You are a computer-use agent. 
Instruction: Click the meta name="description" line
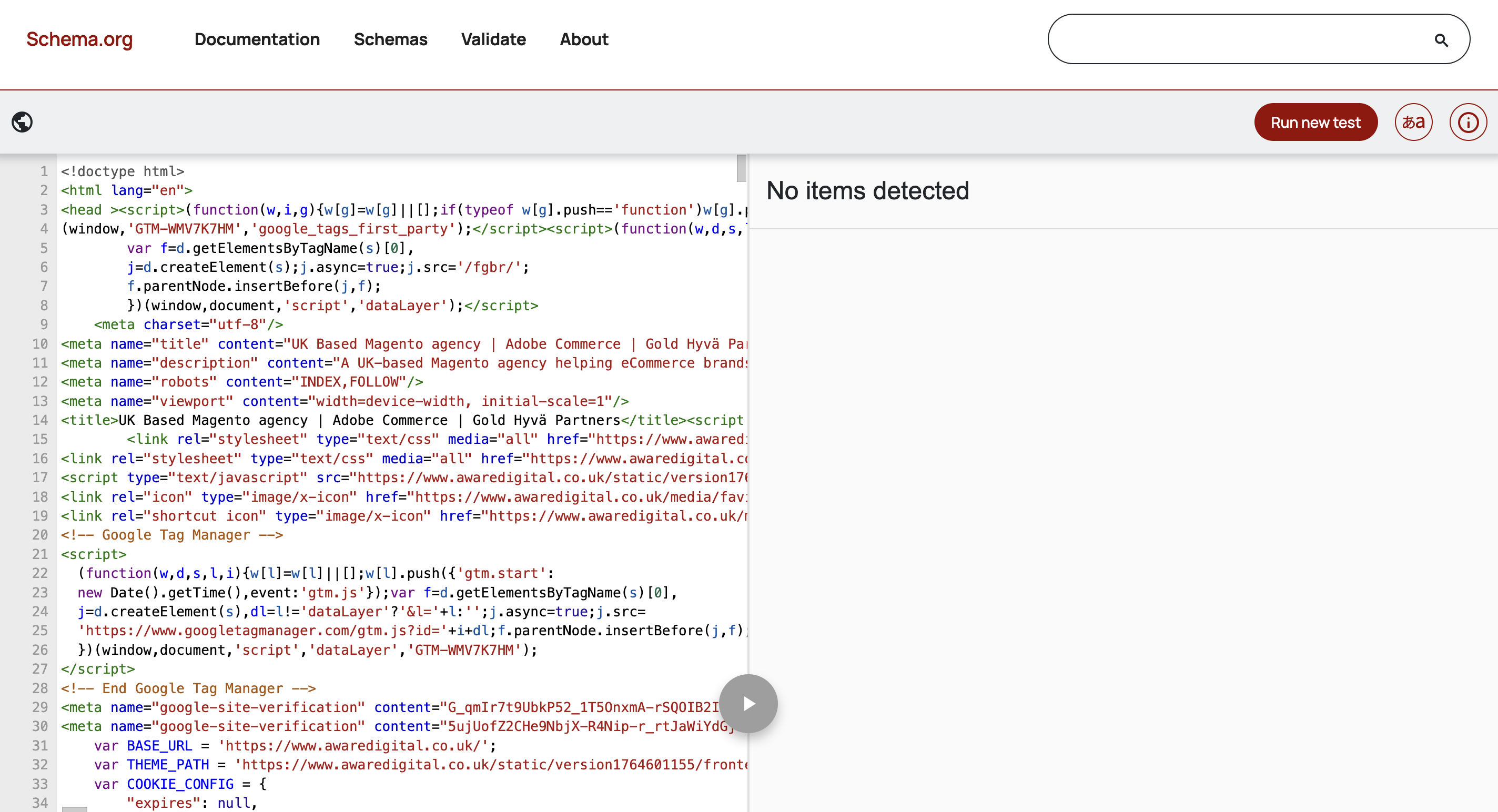tap(403, 363)
